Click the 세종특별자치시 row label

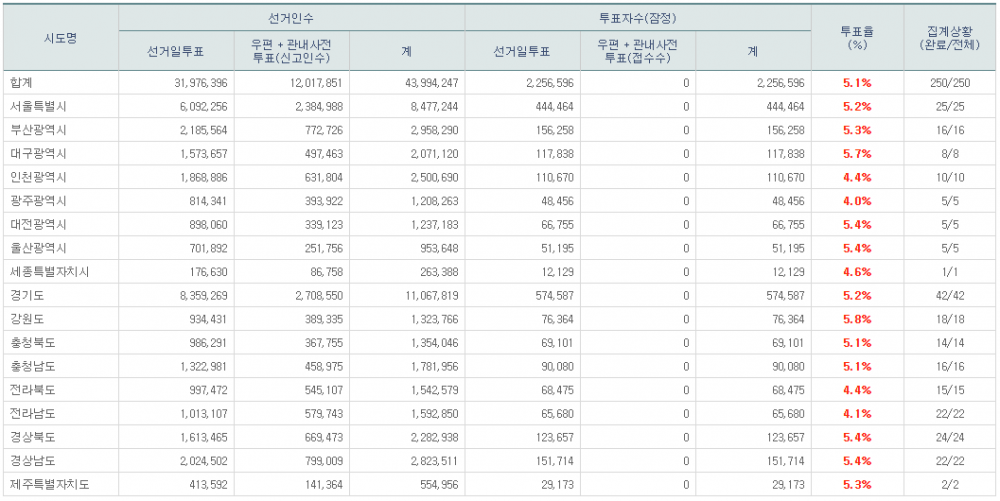coord(46,272)
